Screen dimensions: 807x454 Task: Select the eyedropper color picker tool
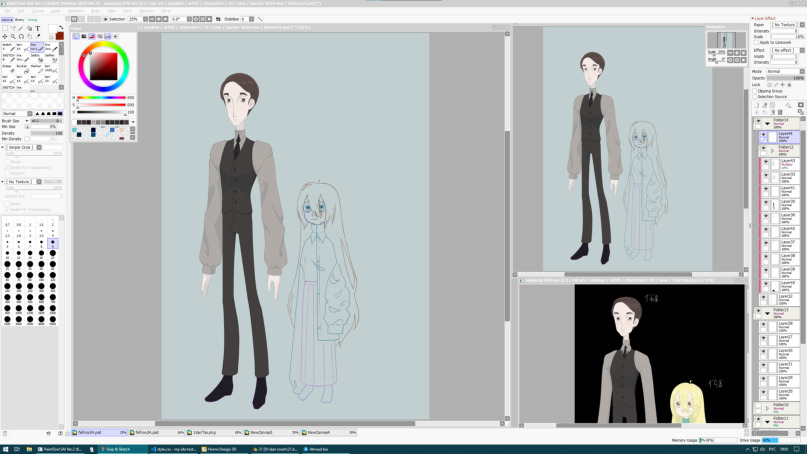[x=38, y=36]
